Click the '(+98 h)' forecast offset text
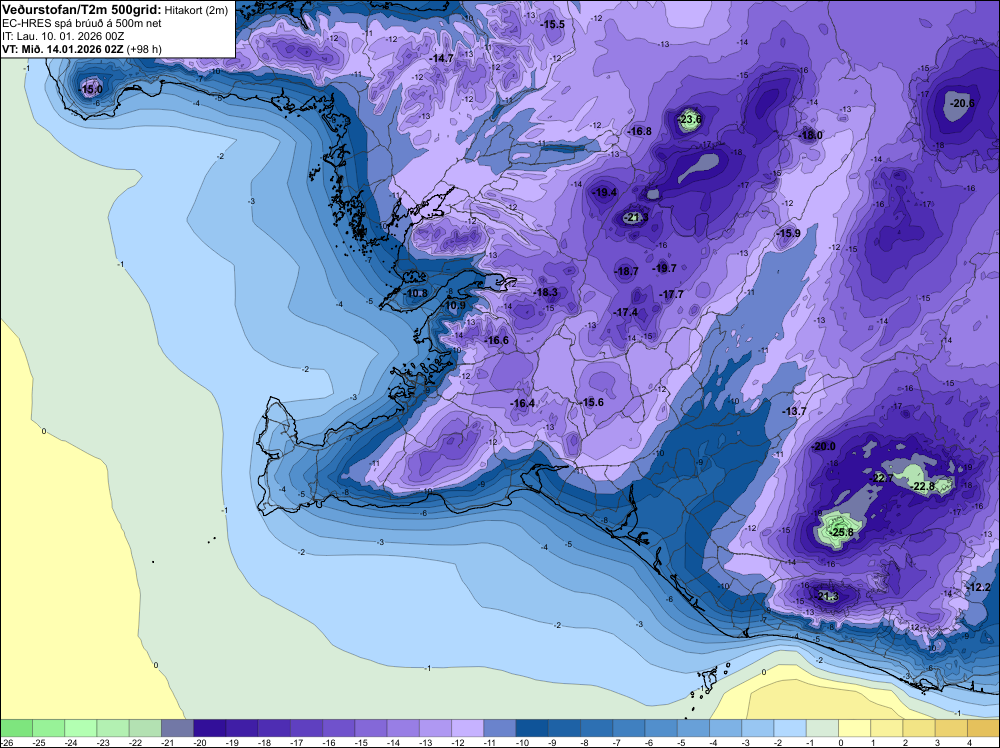1000x748 pixels. click(x=144, y=49)
